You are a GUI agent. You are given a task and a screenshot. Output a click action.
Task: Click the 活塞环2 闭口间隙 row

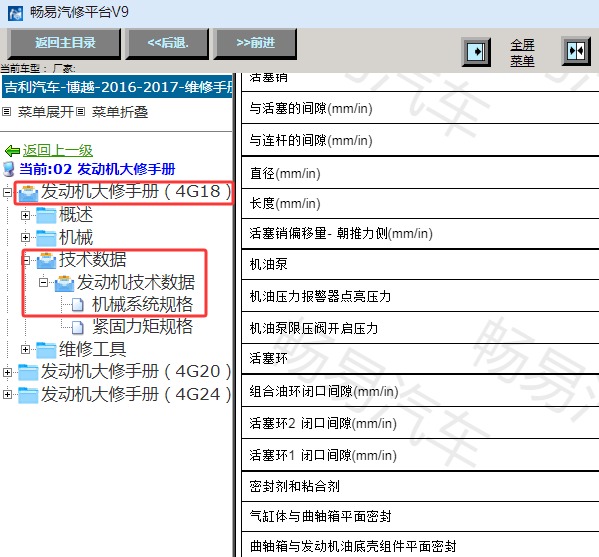[x=420, y=423]
